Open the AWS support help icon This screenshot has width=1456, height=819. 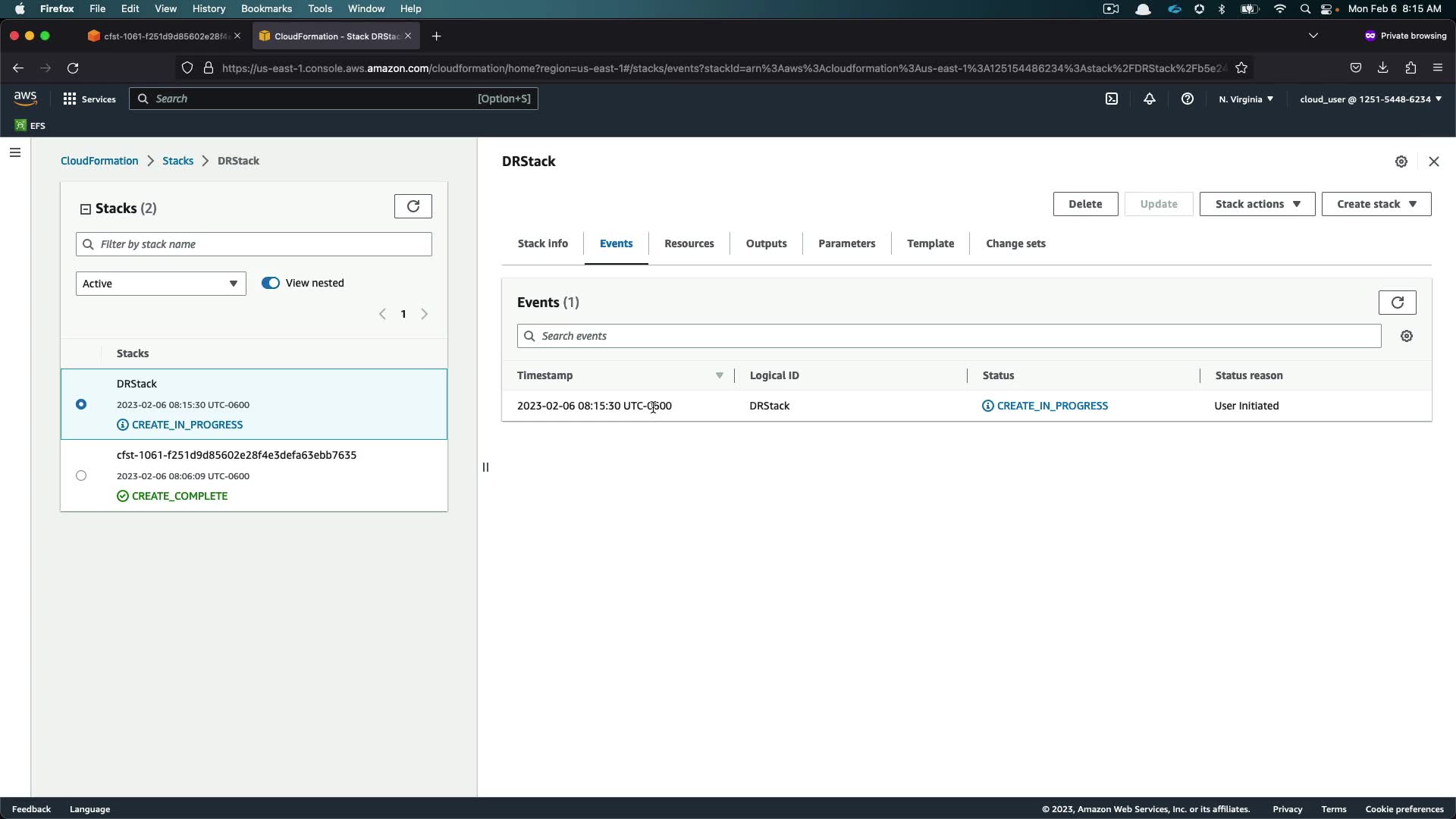[x=1188, y=99]
